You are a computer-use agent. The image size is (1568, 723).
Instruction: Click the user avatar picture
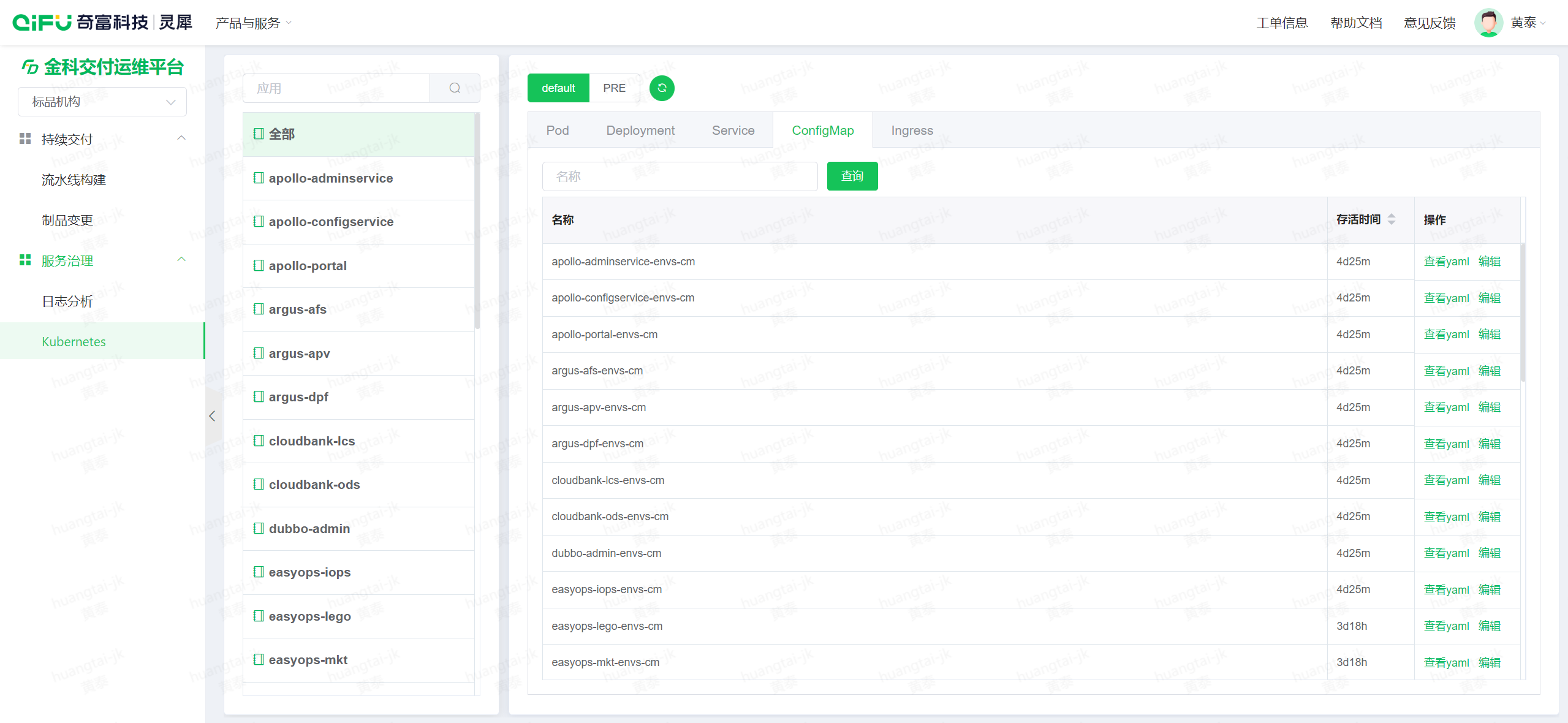[x=1488, y=23]
